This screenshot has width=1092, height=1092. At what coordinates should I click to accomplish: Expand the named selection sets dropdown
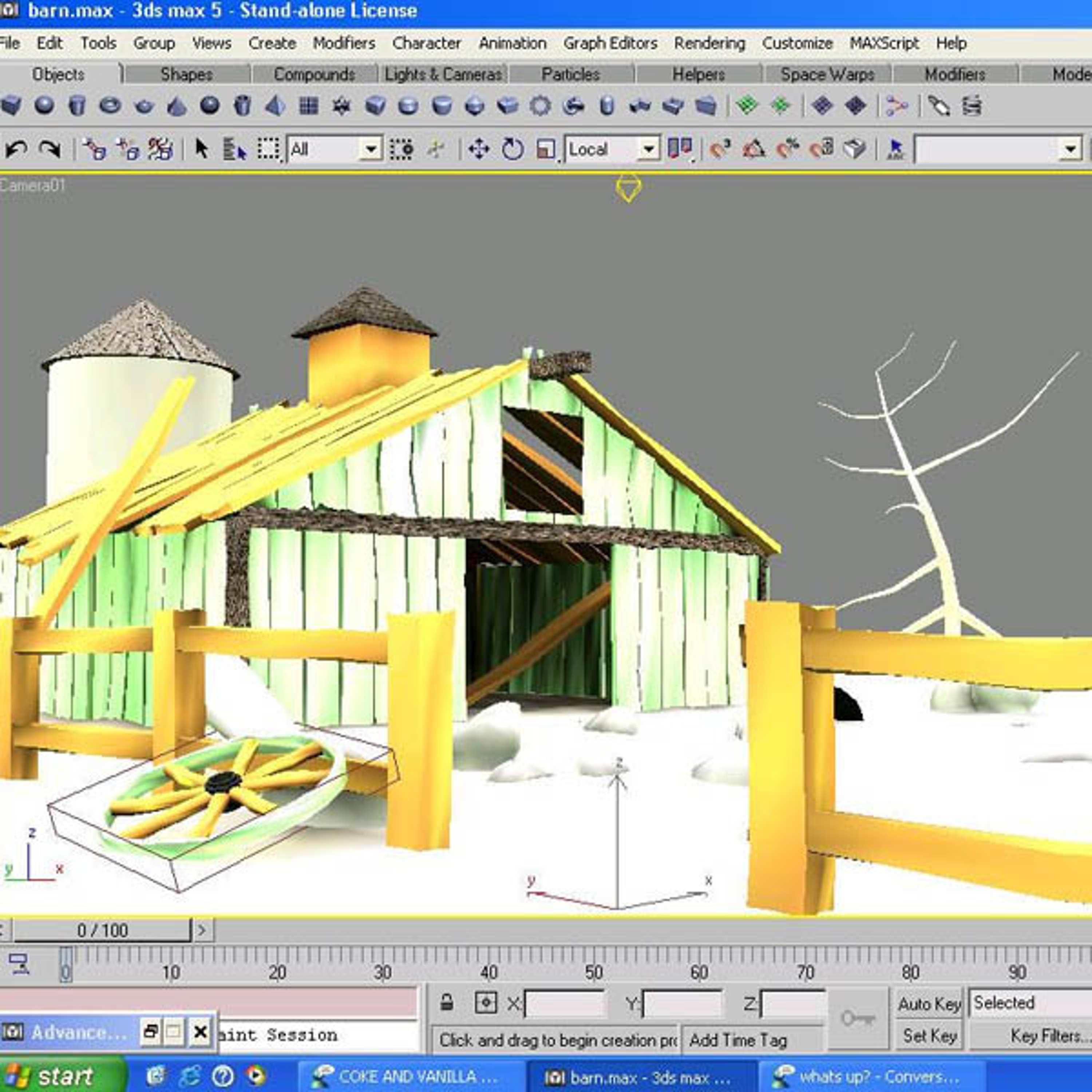[1070, 149]
